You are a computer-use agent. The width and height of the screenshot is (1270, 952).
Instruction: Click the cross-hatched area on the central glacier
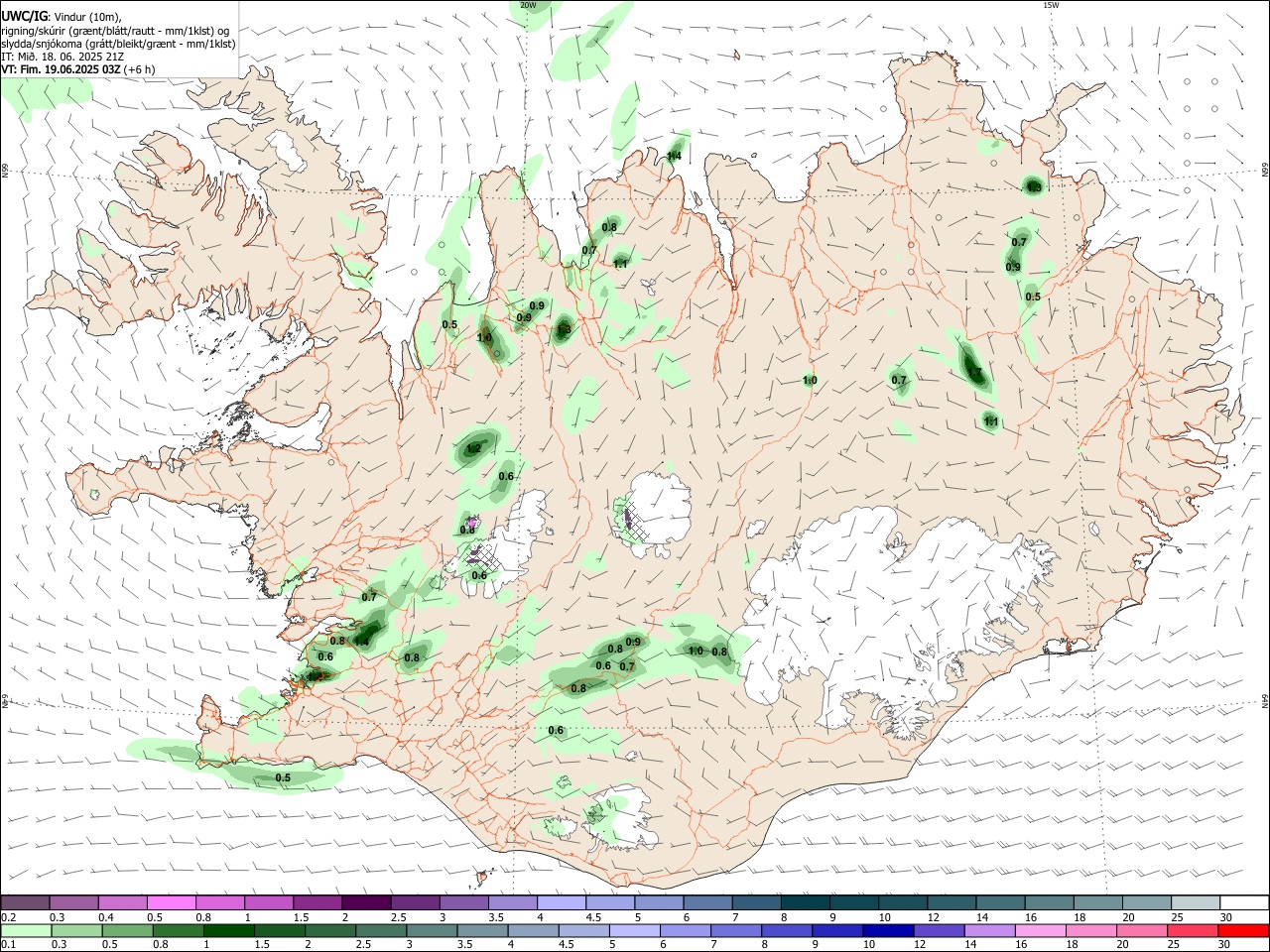point(636,524)
